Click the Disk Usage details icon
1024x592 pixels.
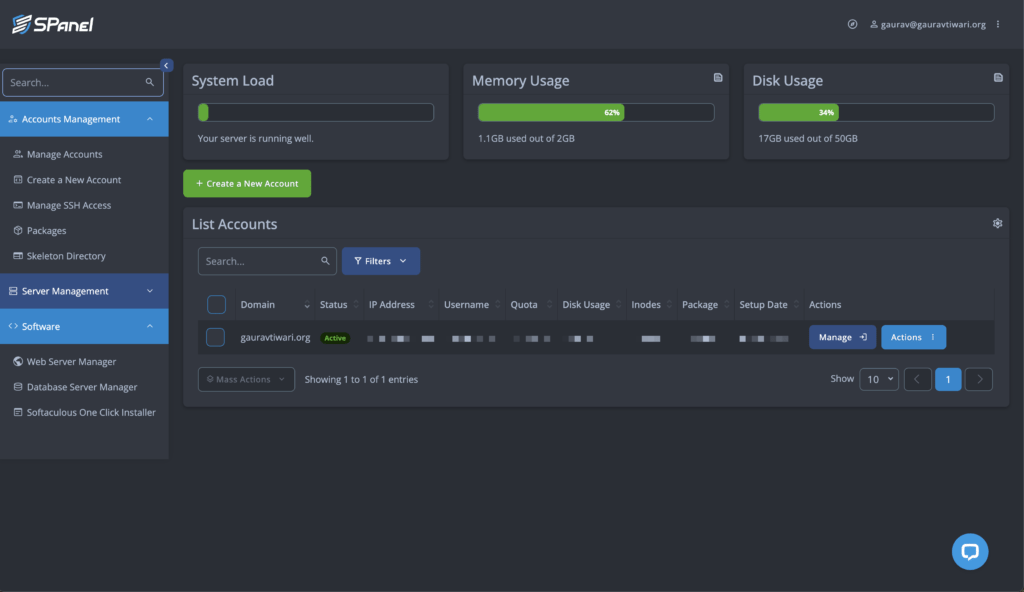(997, 78)
